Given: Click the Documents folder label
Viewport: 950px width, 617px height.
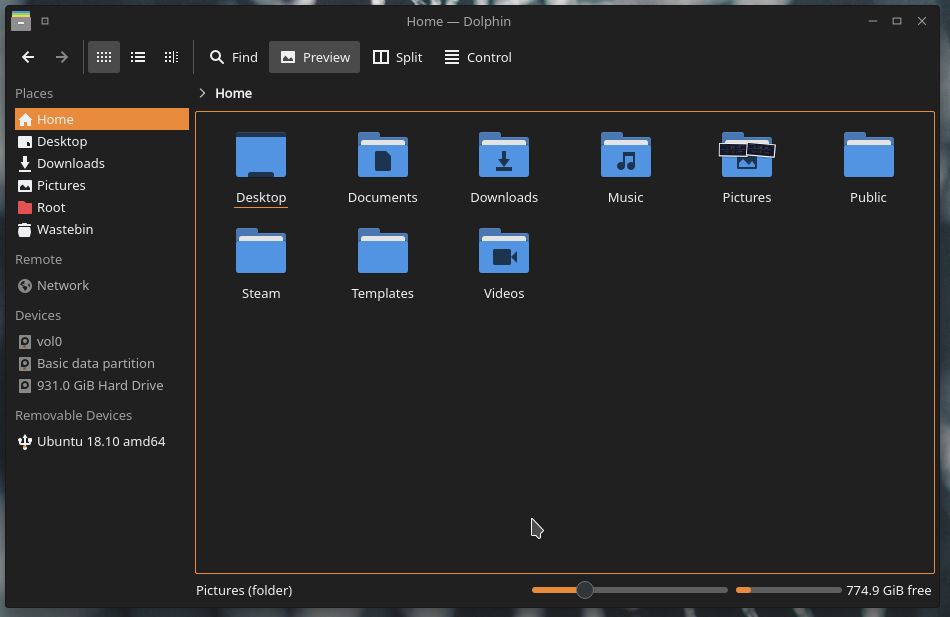Looking at the screenshot, I should (382, 198).
